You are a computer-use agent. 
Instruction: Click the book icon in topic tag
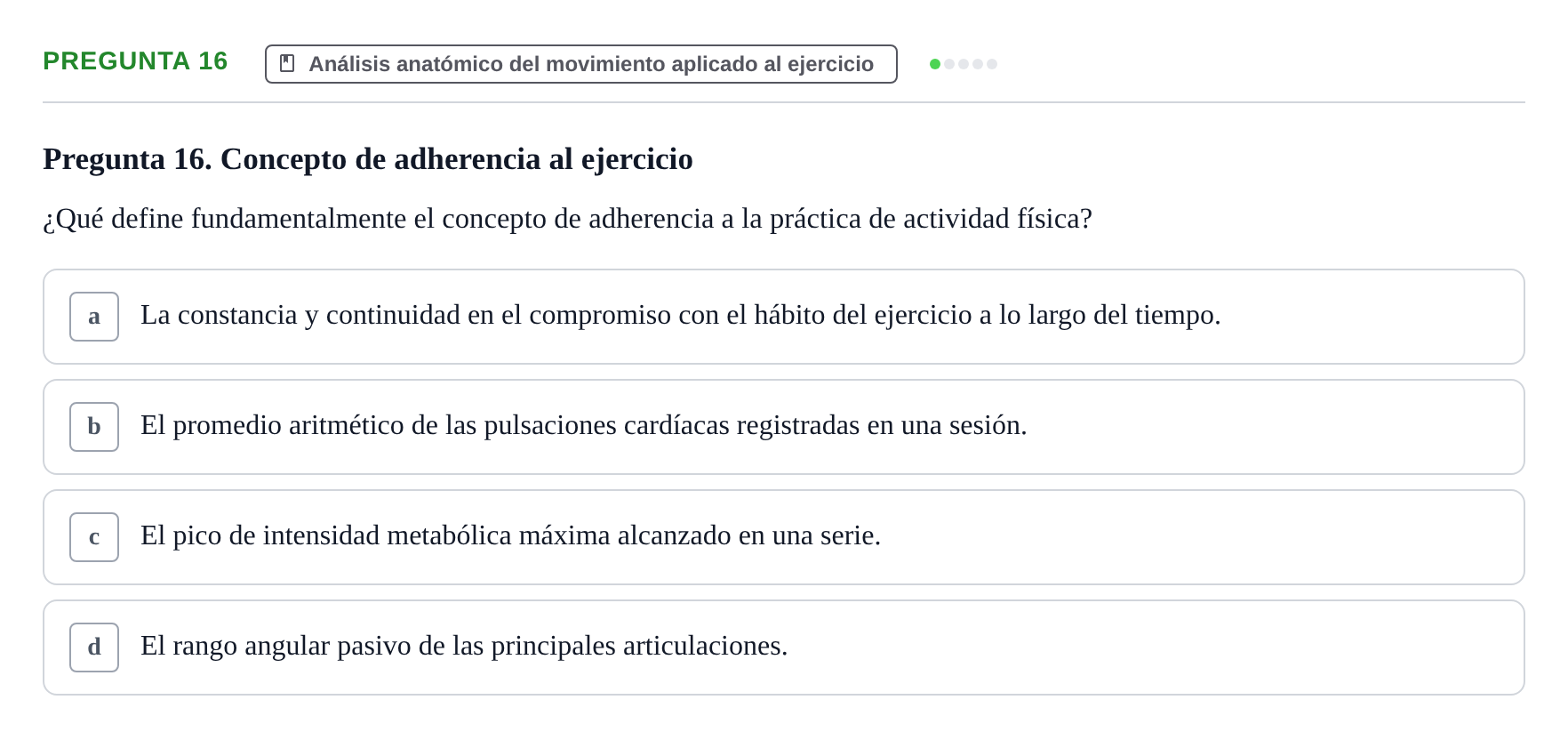[x=287, y=63]
